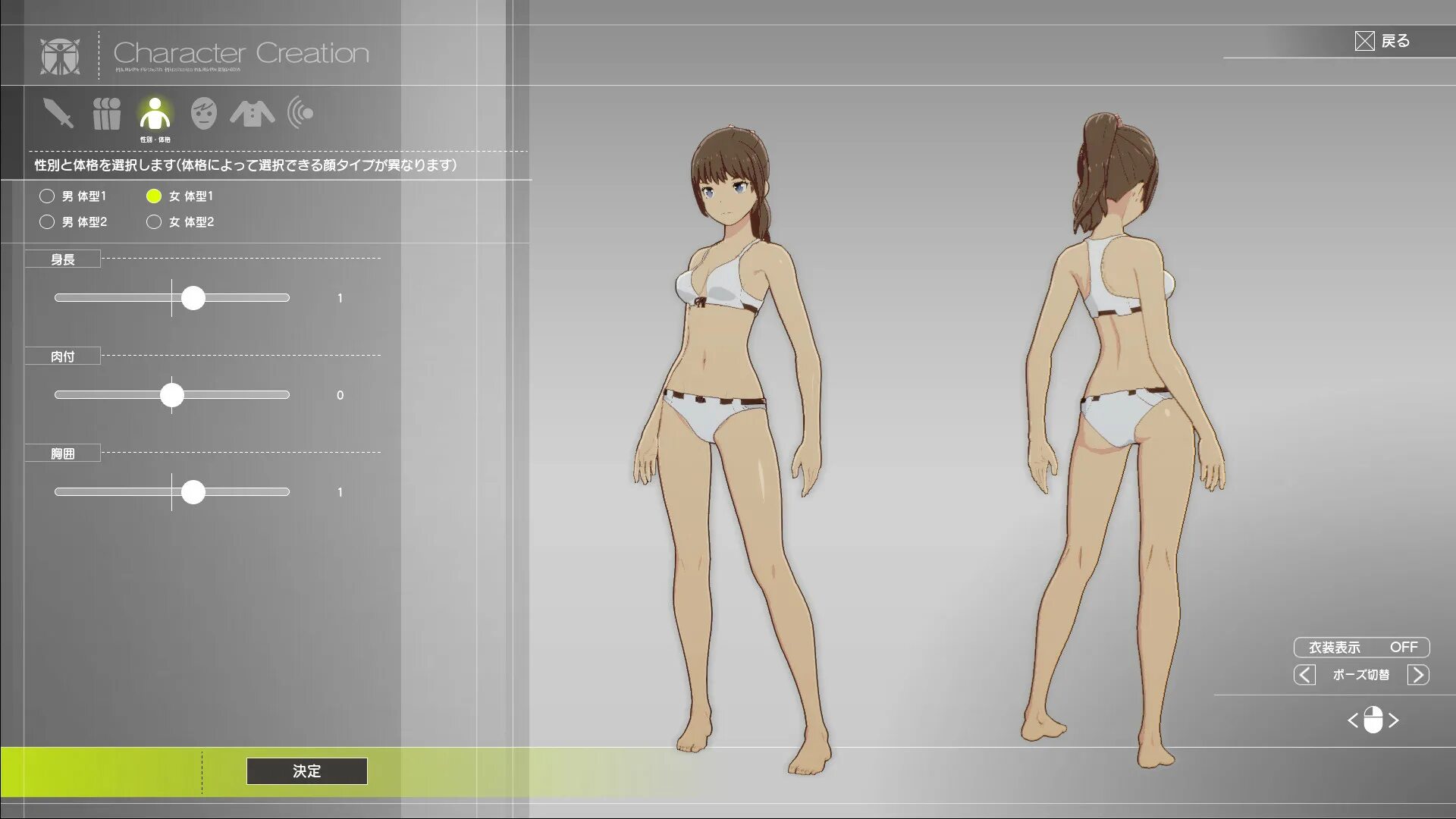The height and width of the screenshot is (819, 1456).
Task: Click the 戻る back button
Action: coord(1382,41)
